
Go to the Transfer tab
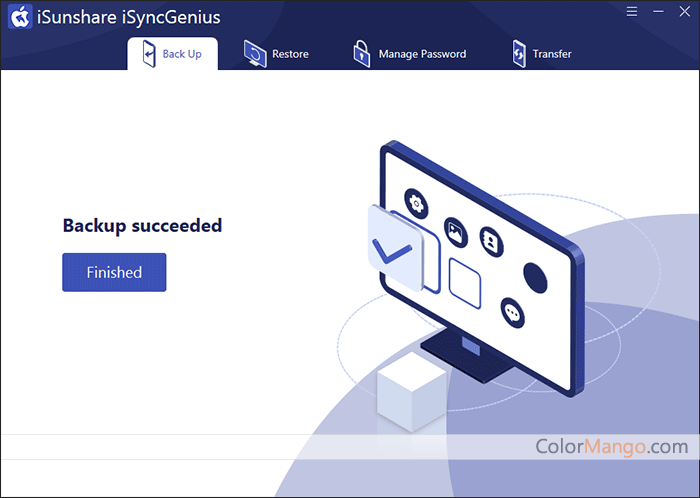pyautogui.click(x=552, y=54)
